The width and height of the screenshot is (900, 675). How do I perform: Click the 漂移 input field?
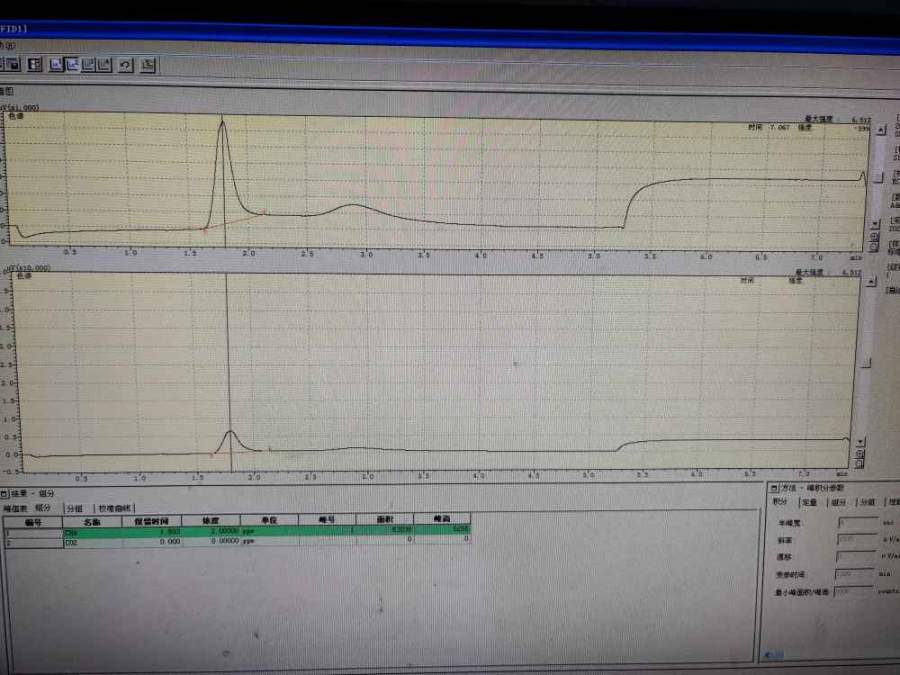click(x=856, y=557)
